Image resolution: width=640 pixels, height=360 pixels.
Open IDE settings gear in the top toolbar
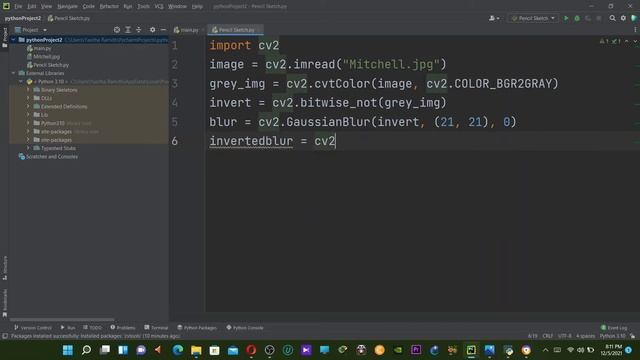[623, 18]
